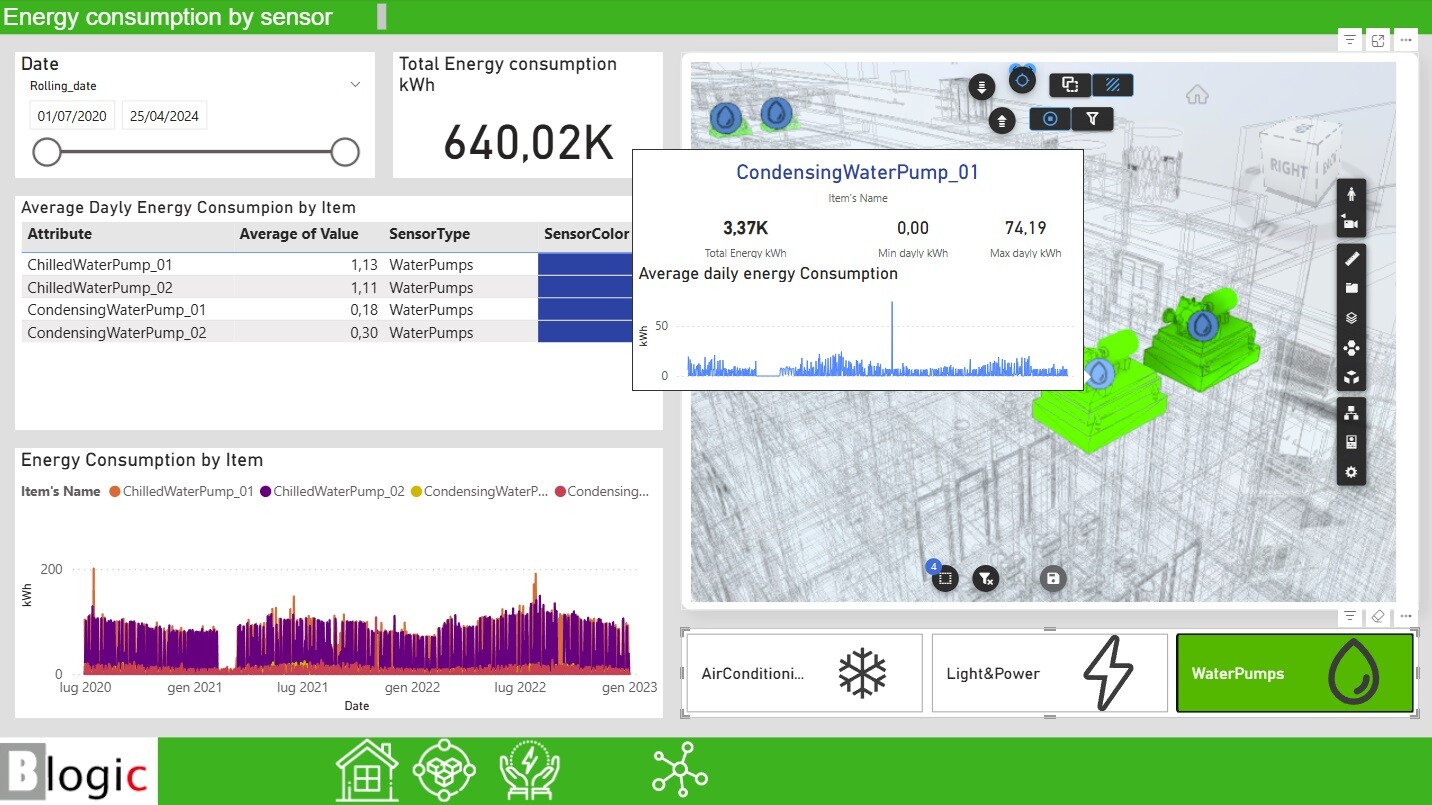
Task: Select the ruler measure tool
Action: pyautogui.click(x=1351, y=259)
